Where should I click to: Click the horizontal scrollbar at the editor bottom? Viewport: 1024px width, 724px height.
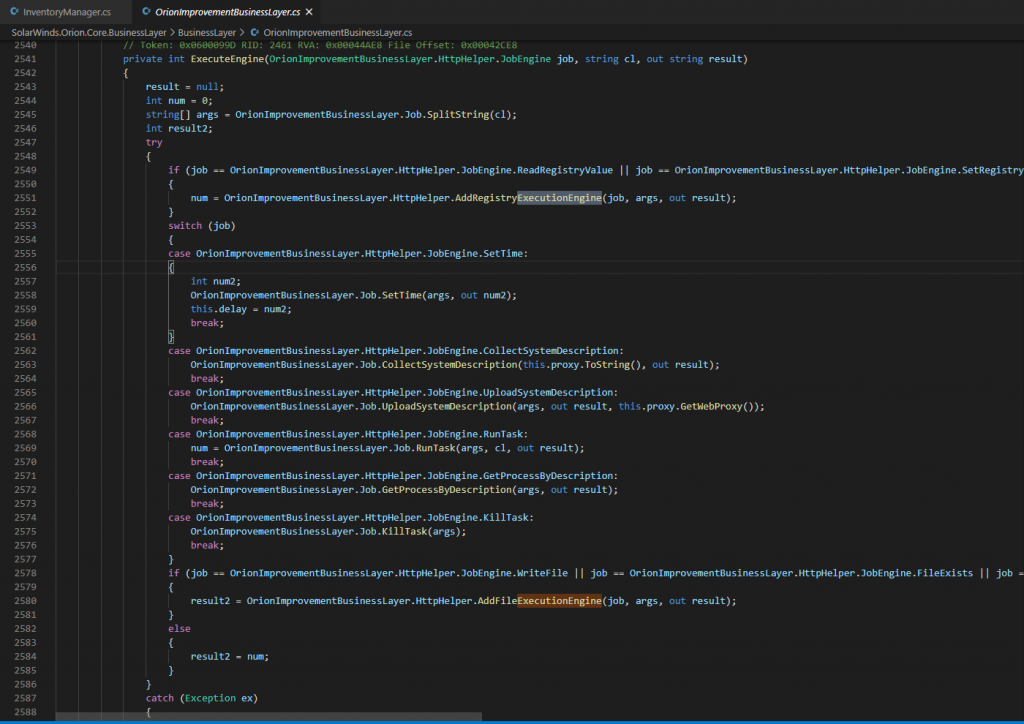pyautogui.click(x=268, y=716)
